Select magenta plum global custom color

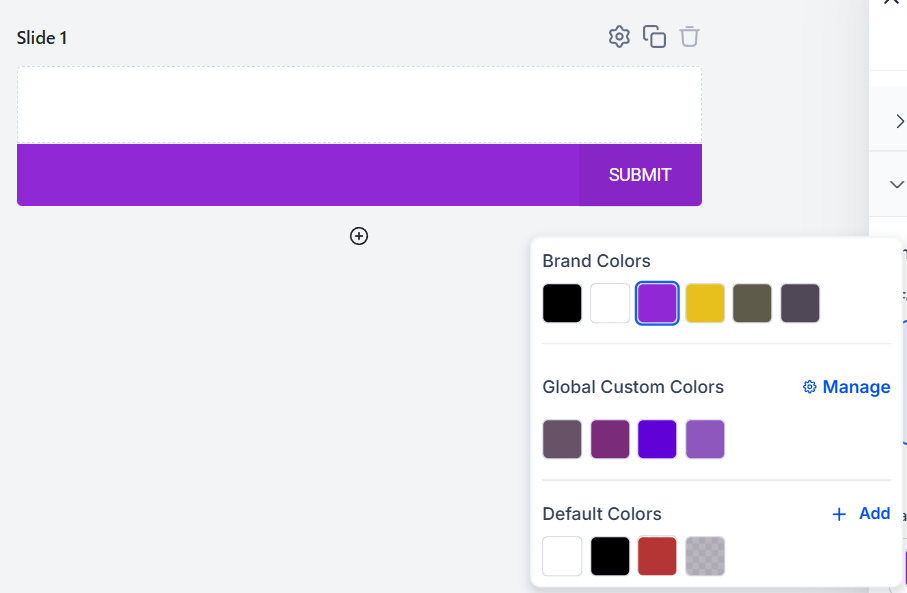click(x=610, y=439)
